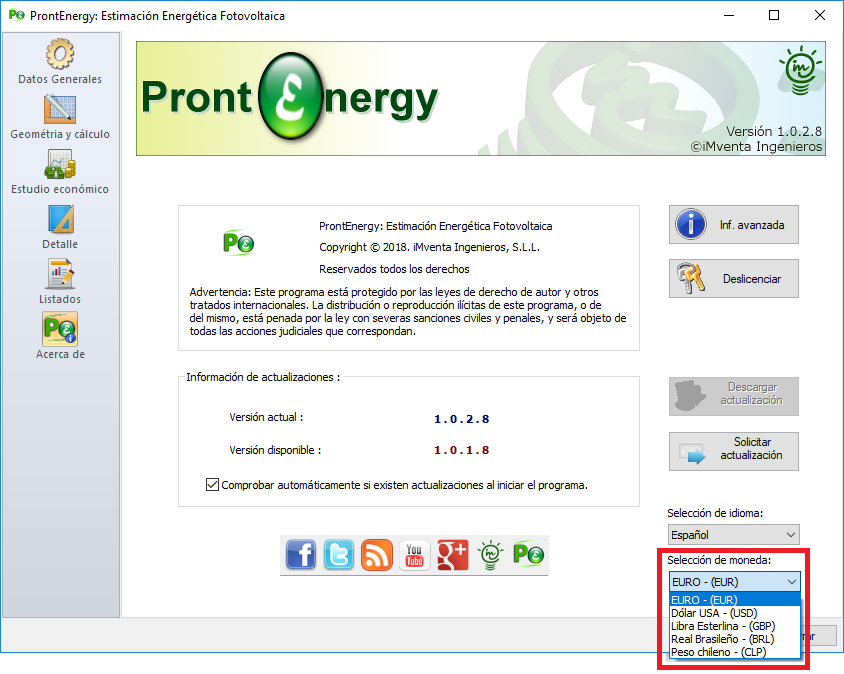Click the ProntEnergy icon in social bar
844x674 pixels.
[528, 554]
